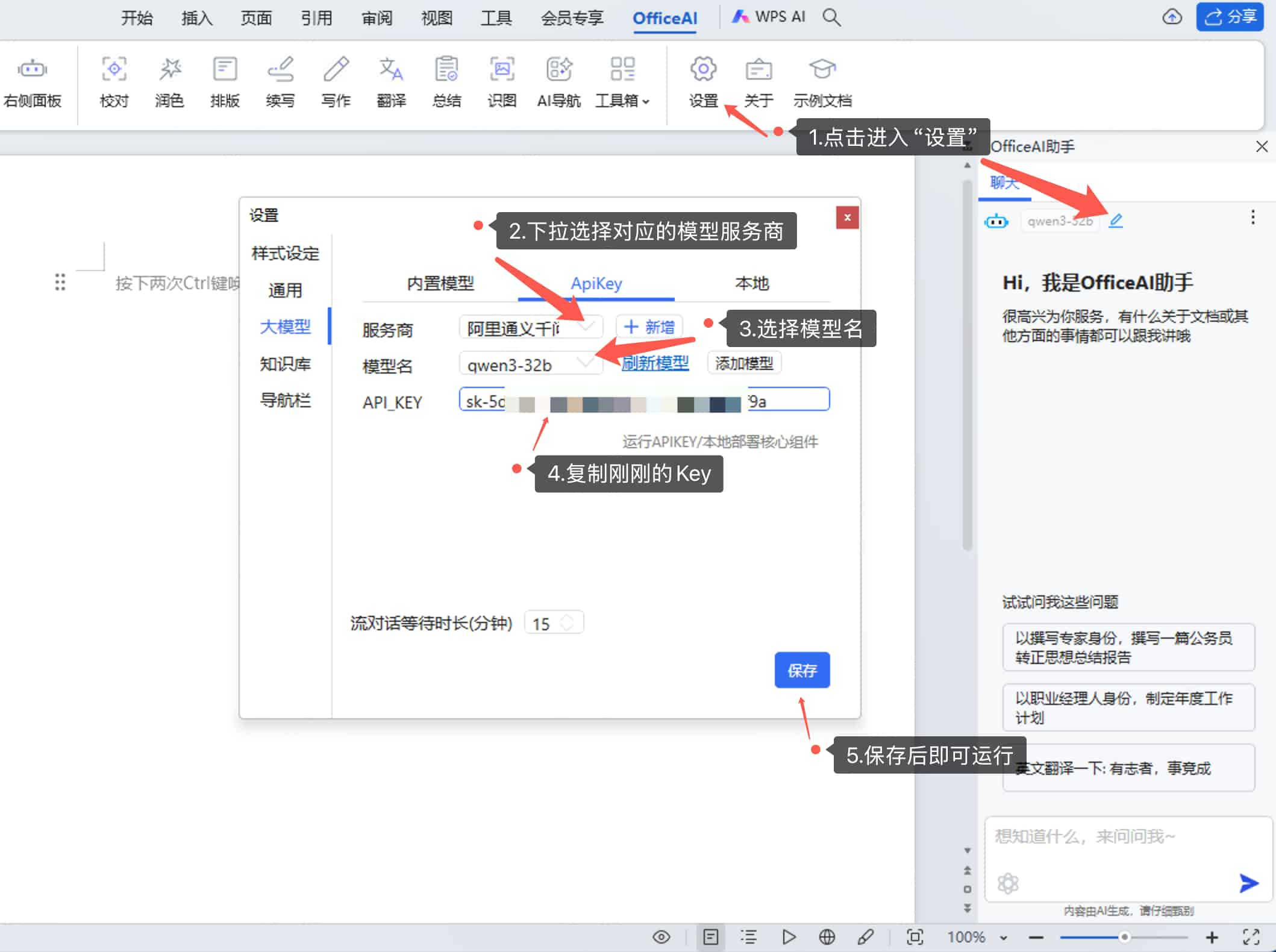1276x952 pixels.
Task: Switch to the 审阅 ribbon tab
Action: point(376,17)
